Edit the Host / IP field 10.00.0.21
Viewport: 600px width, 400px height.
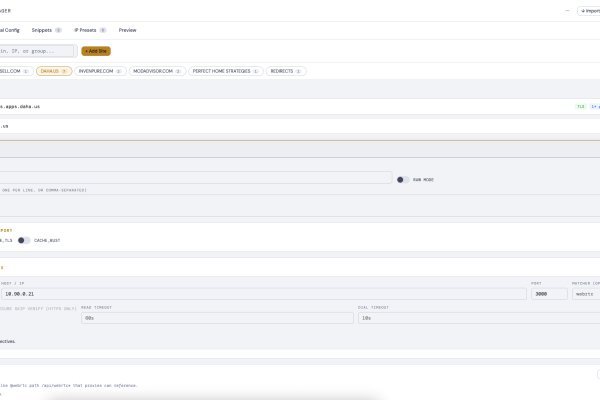[264, 294]
